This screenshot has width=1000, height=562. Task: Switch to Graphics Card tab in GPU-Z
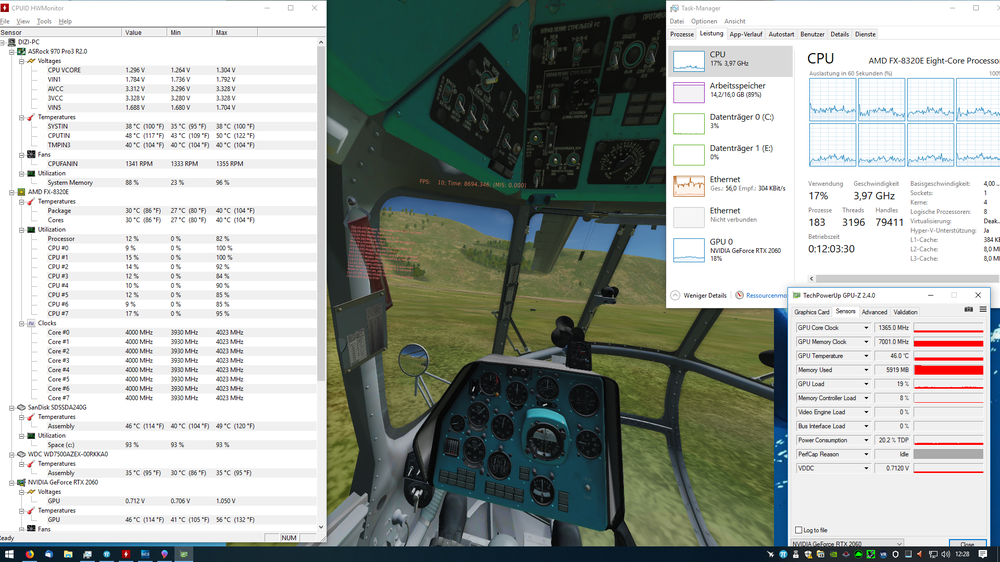pyautogui.click(x=811, y=312)
